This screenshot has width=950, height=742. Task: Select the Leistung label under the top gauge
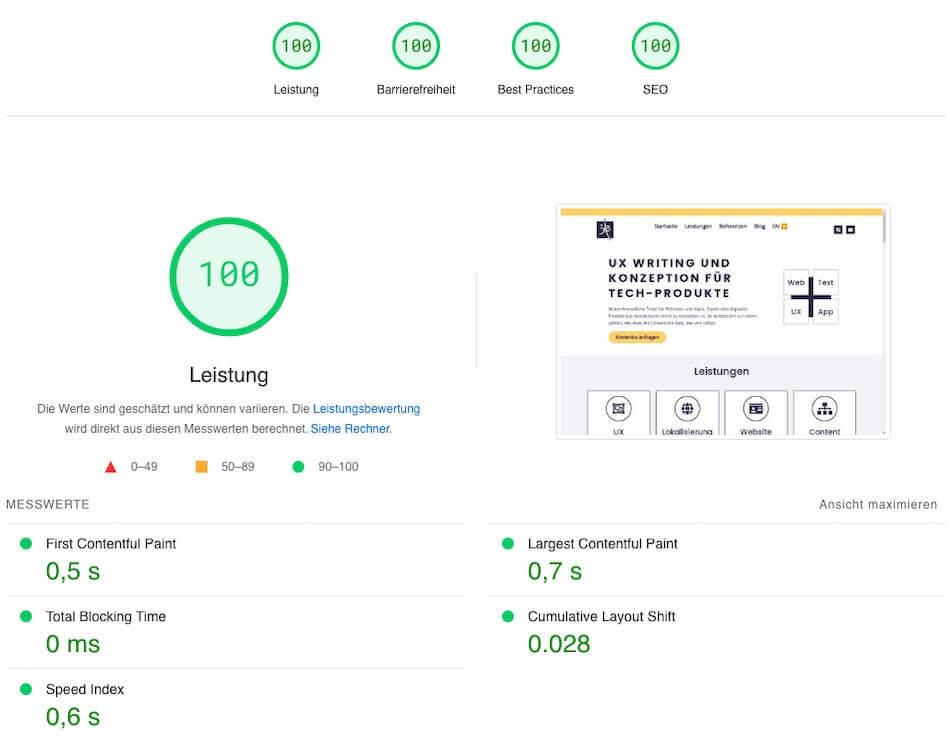coord(296,90)
